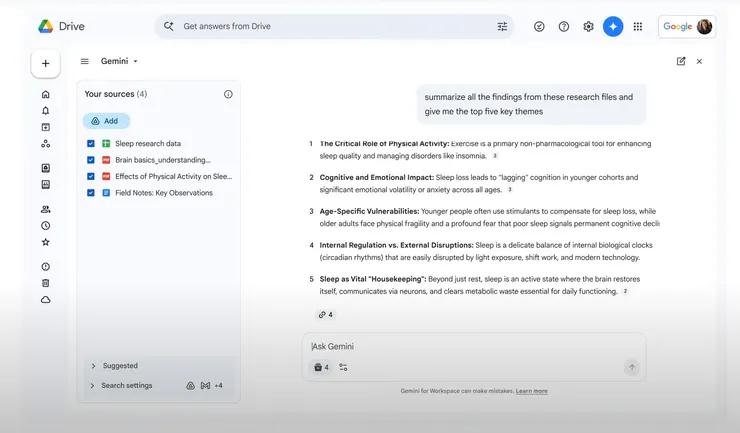Open Trash bin icon in sidebar
The height and width of the screenshot is (433, 740).
click(x=46, y=283)
